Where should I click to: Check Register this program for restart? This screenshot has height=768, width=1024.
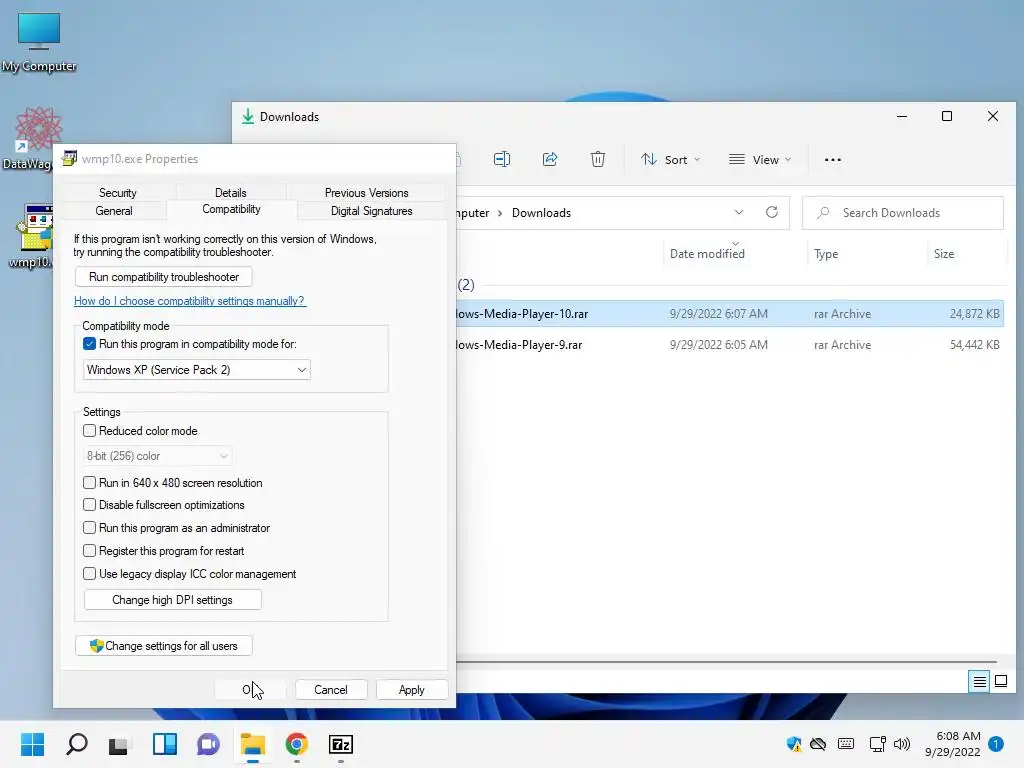[89, 551]
